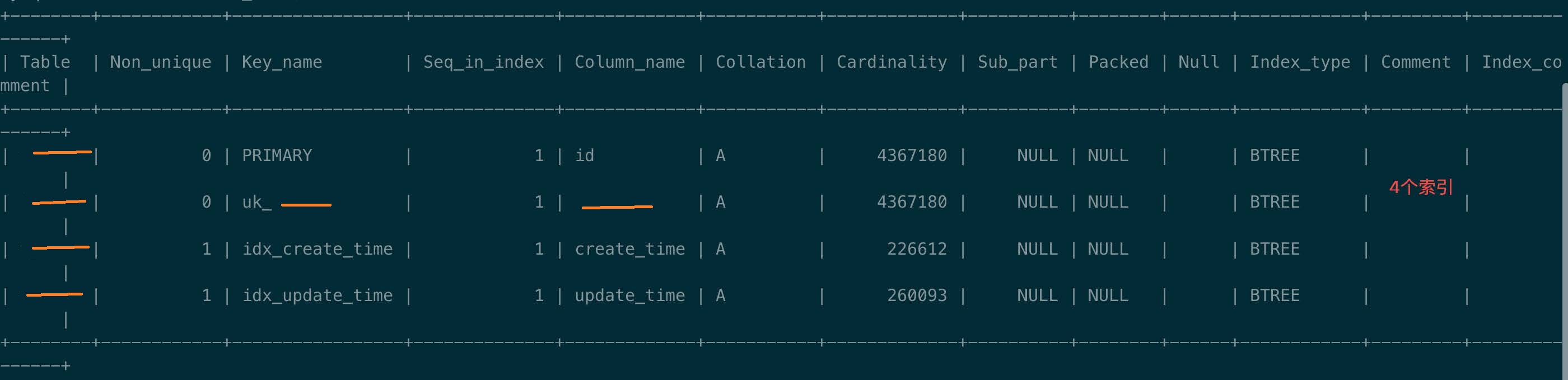Screen dimensions: 1568x380
Task: Click the Sub_part column header
Action: (1017, 62)
